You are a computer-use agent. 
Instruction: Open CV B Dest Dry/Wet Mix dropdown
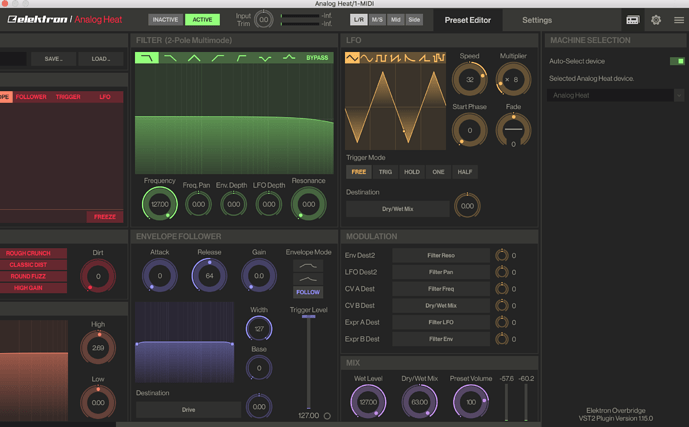441,305
